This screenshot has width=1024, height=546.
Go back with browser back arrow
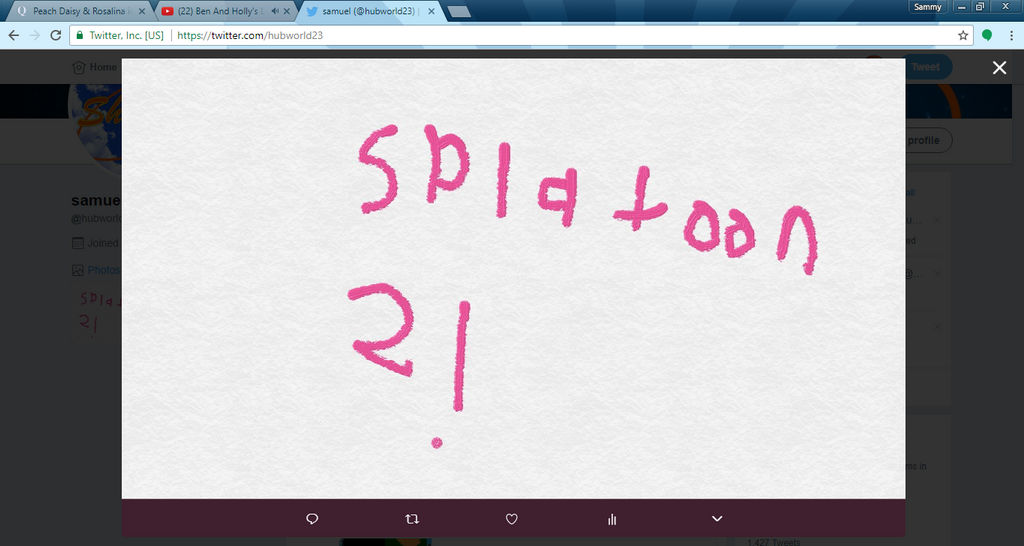[14, 35]
